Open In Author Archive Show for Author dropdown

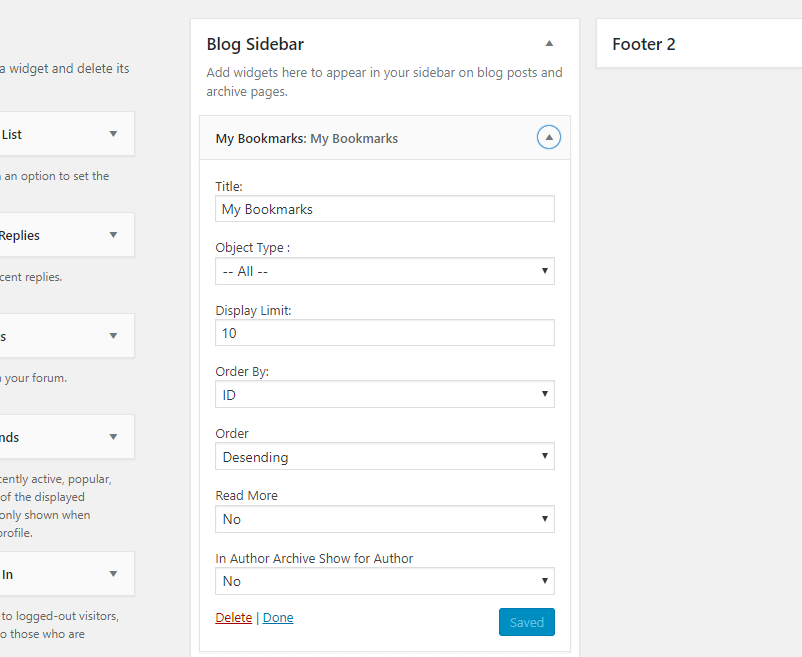(x=384, y=581)
